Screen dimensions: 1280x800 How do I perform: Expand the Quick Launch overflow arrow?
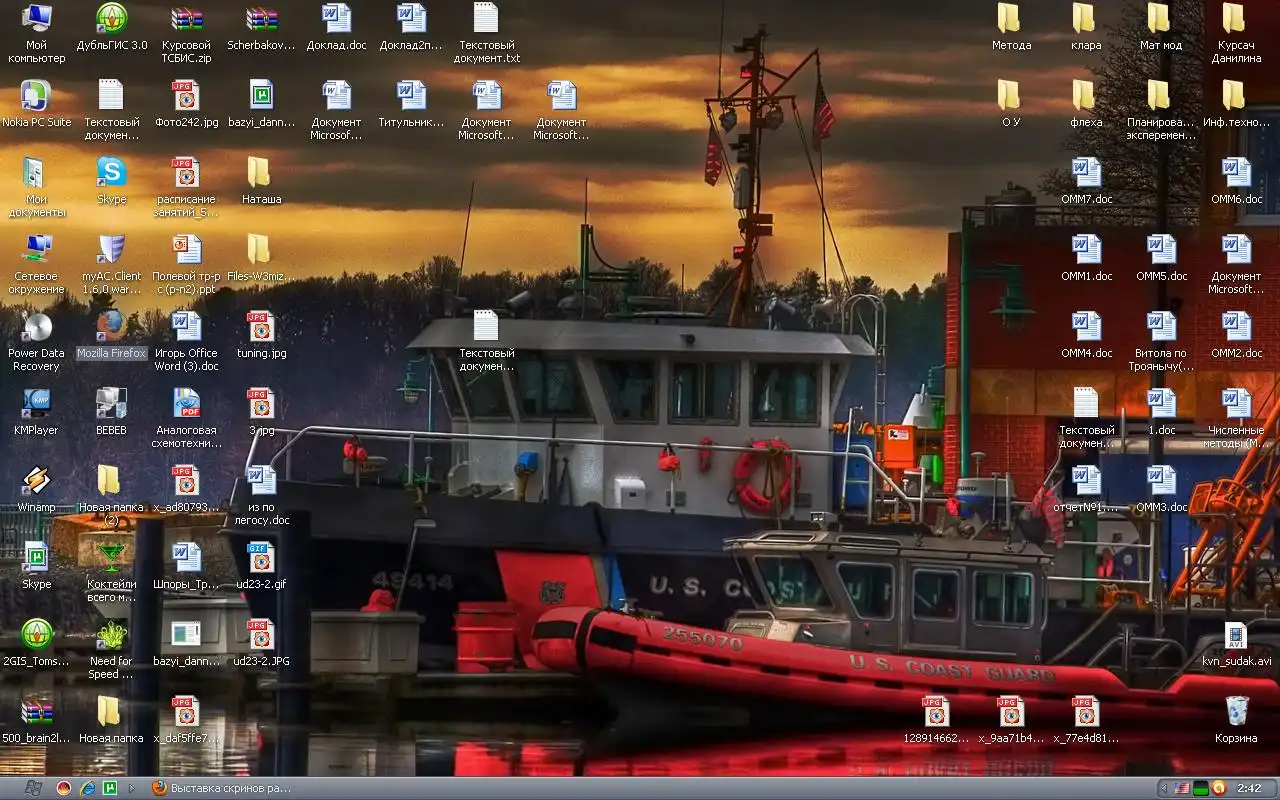[x=132, y=789]
